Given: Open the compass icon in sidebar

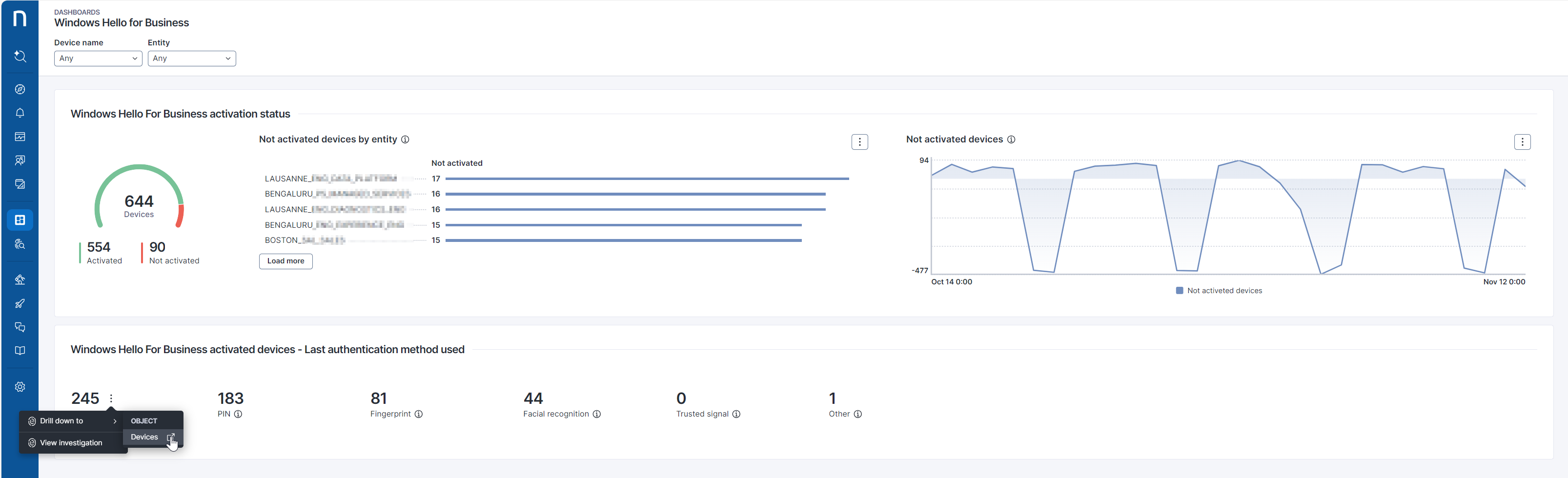Looking at the screenshot, I should click(20, 89).
